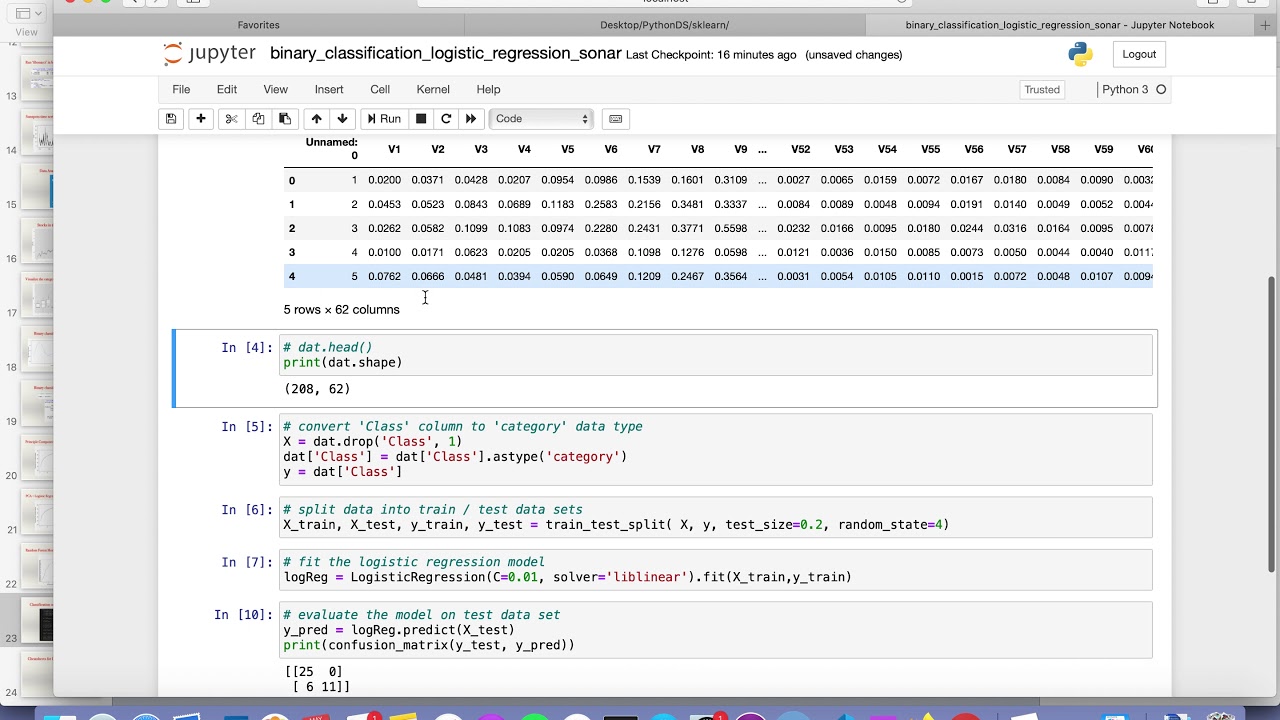
Task: Select slide thumbnail 15 in side panel
Action: pos(38,186)
